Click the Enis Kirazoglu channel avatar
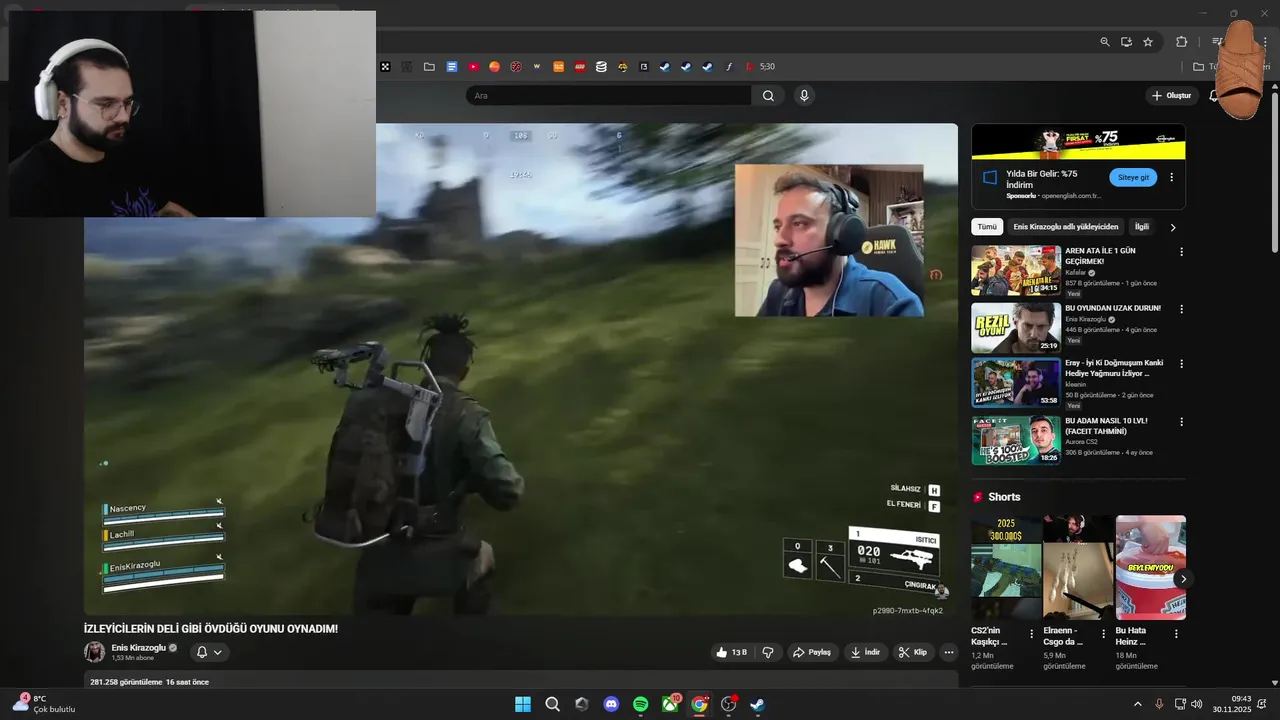 tap(94, 652)
